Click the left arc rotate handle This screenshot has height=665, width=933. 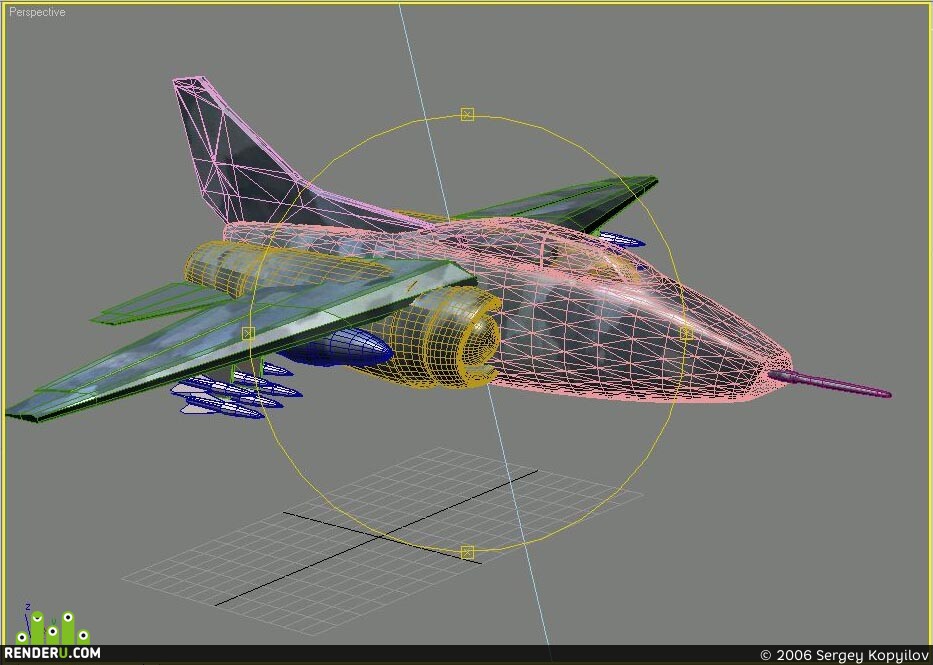(x=249, y=334)
